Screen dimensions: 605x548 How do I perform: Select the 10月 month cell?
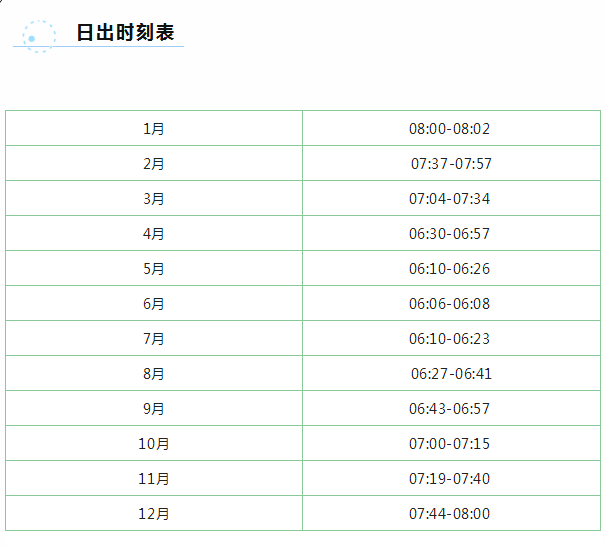[x=154, y=443]
